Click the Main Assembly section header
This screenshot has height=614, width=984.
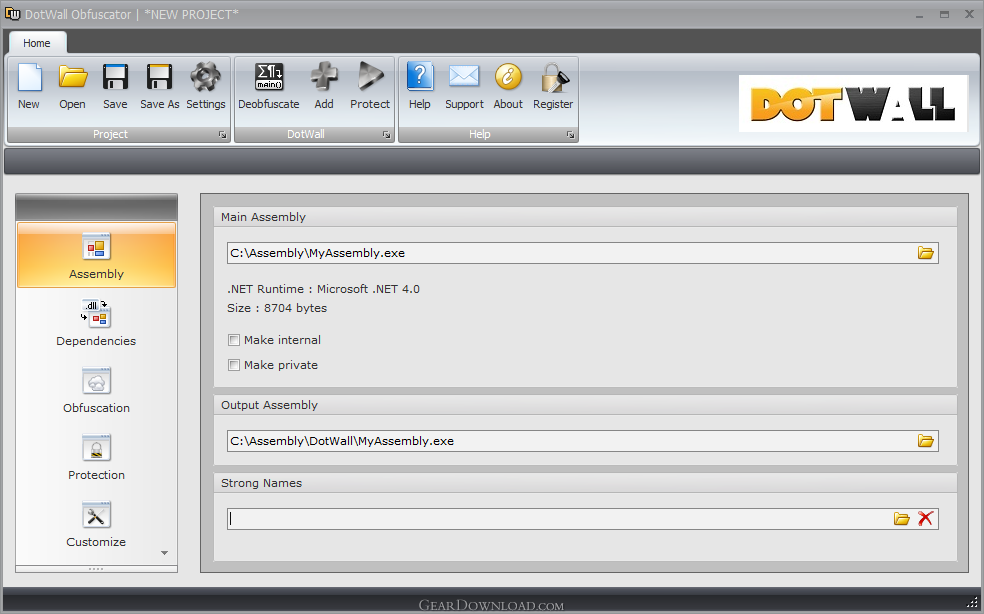tap(585, 217)
